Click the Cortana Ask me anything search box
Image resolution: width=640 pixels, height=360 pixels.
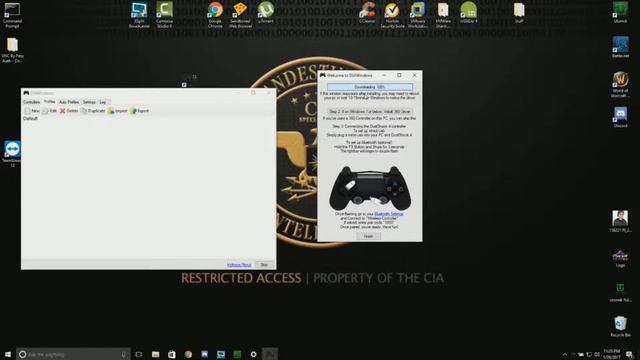(x=73, y=354)
